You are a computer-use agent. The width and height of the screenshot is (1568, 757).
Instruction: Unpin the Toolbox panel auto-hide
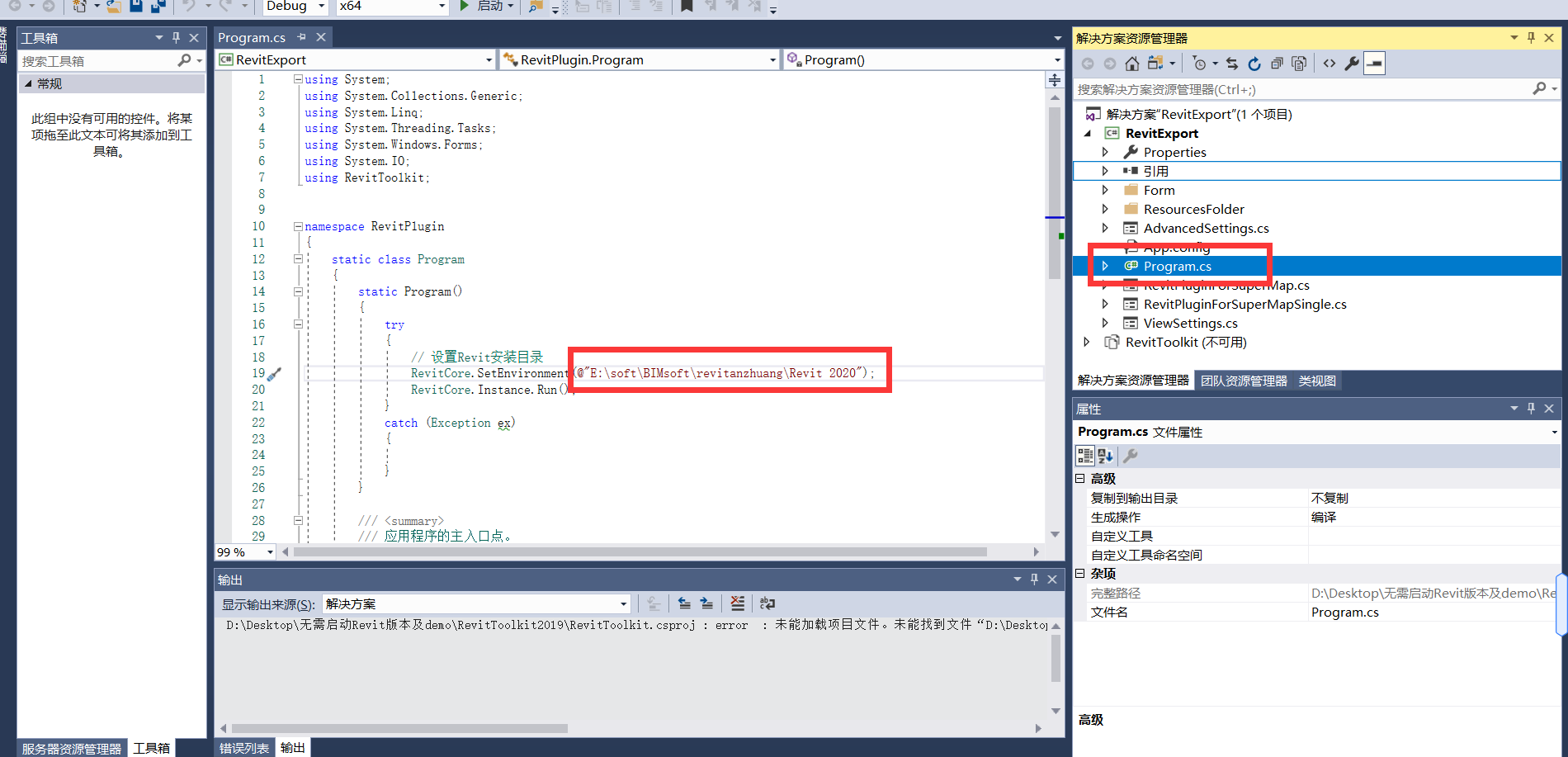(x=175, y=37)
